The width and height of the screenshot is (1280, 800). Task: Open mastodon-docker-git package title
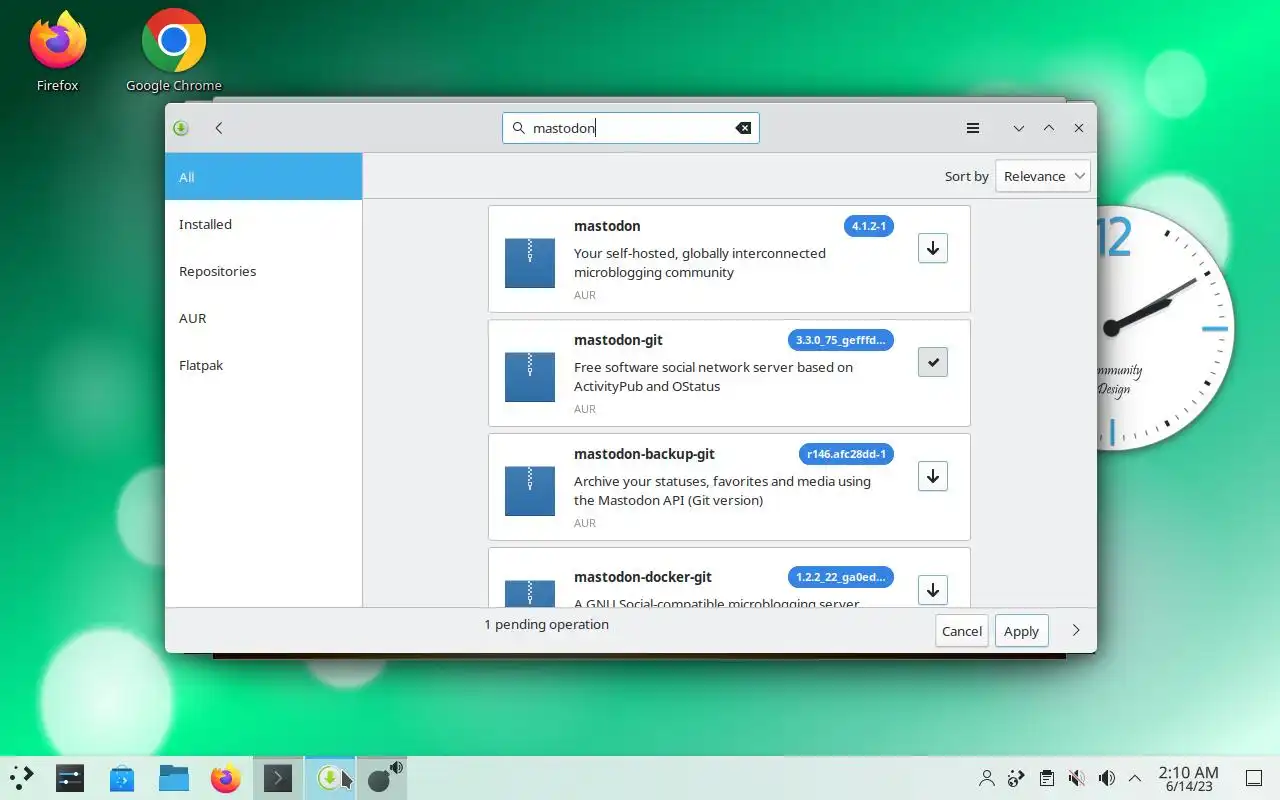click(x=643, y=577)
